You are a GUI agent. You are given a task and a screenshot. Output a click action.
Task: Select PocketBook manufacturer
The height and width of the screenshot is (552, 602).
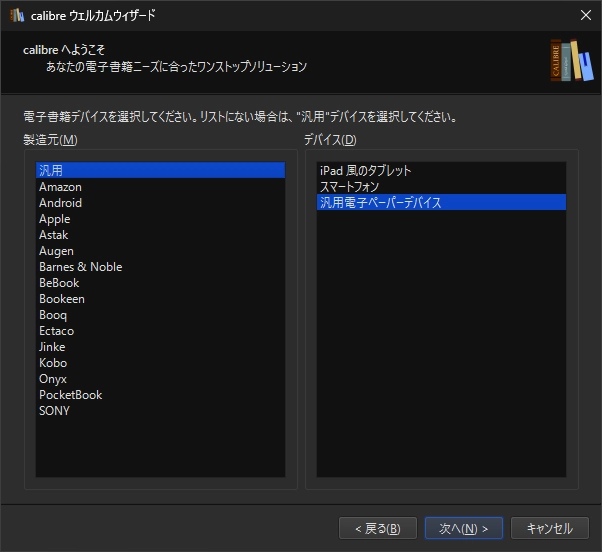[160, 395]
